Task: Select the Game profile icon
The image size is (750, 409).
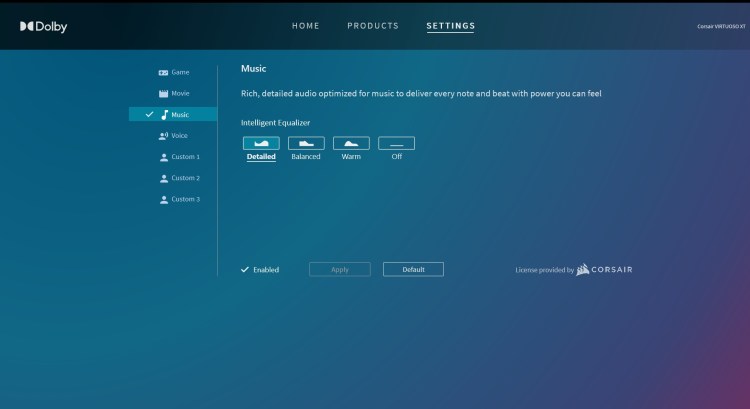Action: [x=164, y=72]
